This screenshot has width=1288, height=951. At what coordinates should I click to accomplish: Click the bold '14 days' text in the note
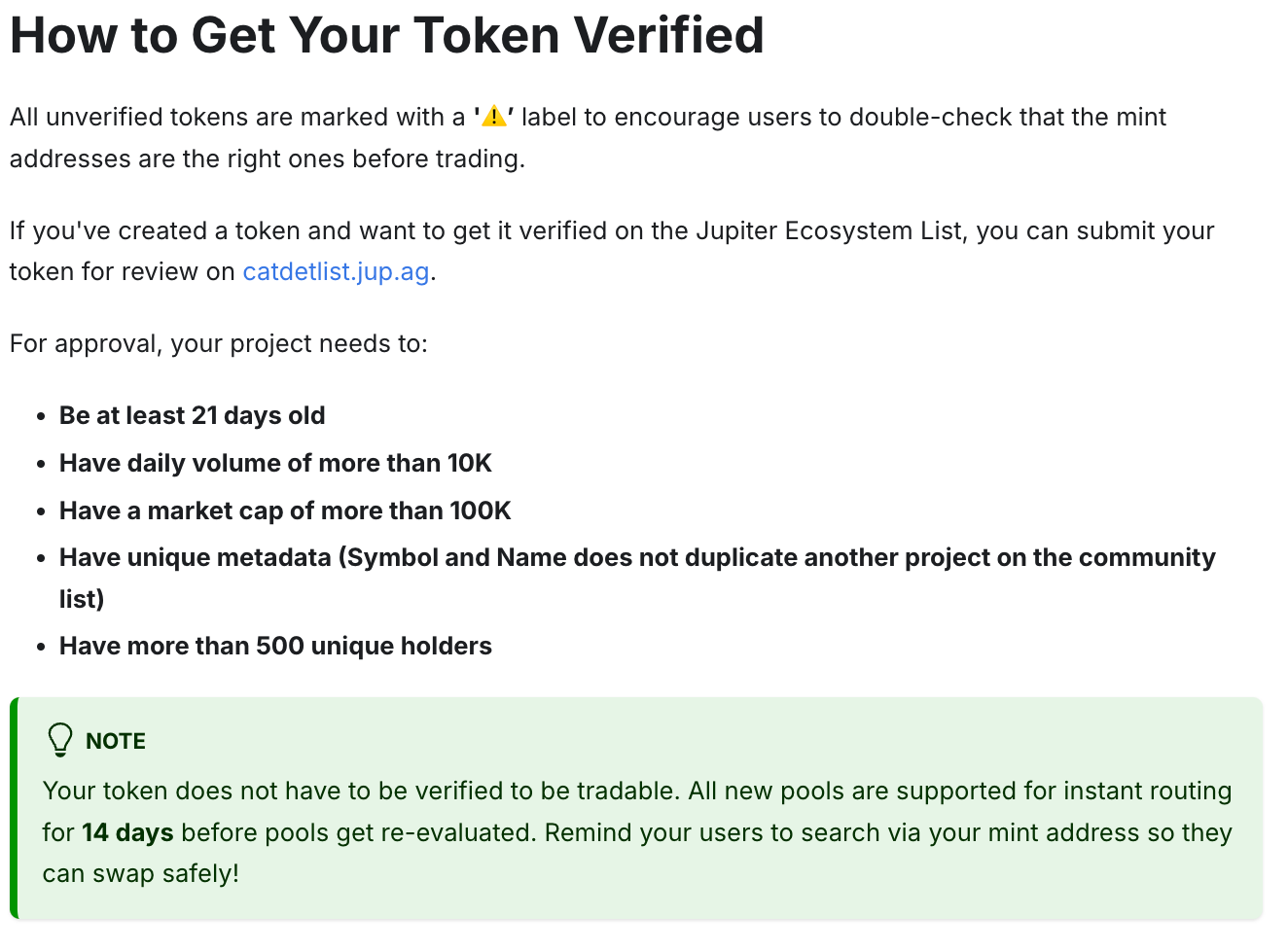pyautogui.click(x=127, y=832)
